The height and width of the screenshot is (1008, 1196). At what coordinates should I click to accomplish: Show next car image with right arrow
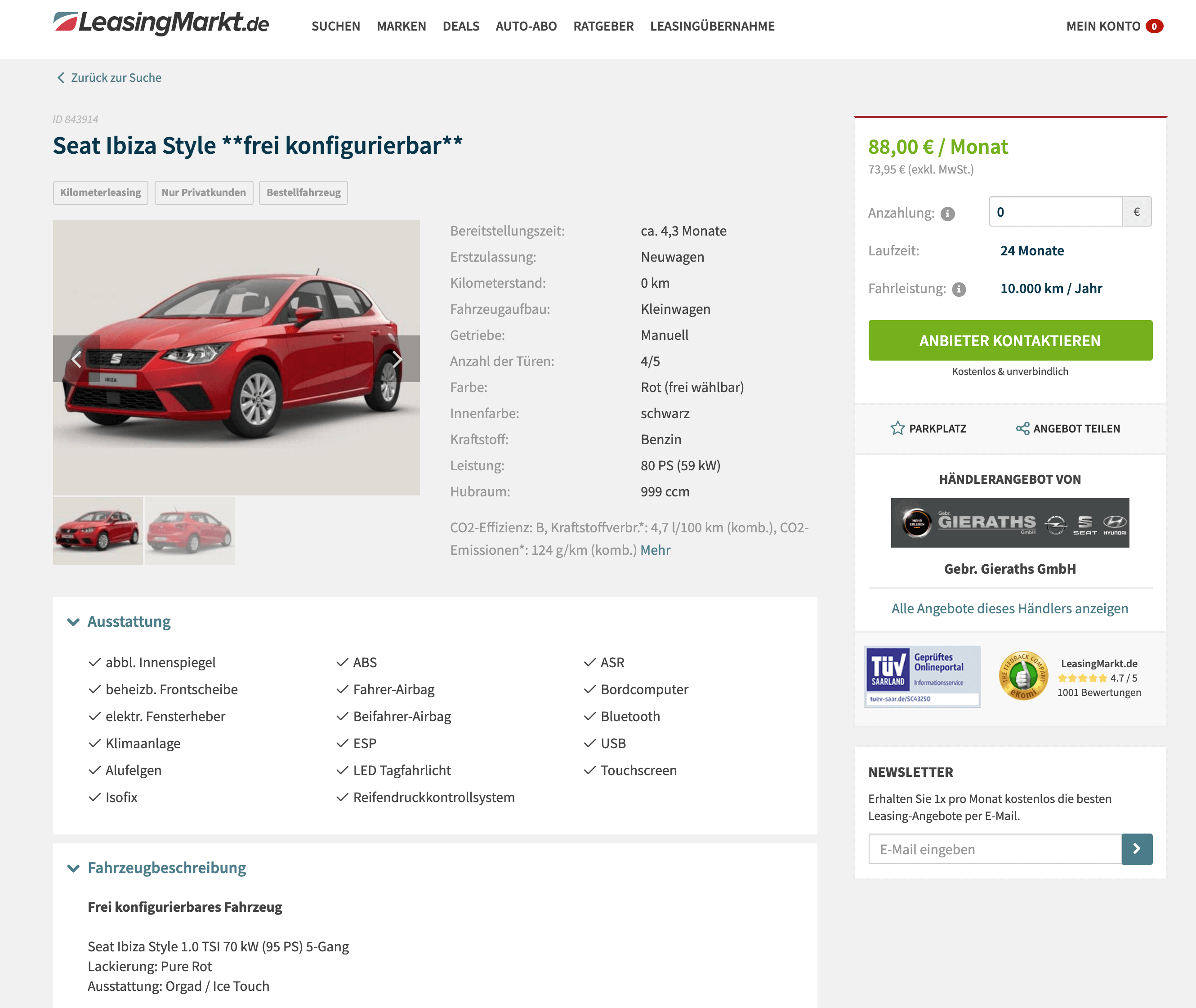click(x=397, y=359)
